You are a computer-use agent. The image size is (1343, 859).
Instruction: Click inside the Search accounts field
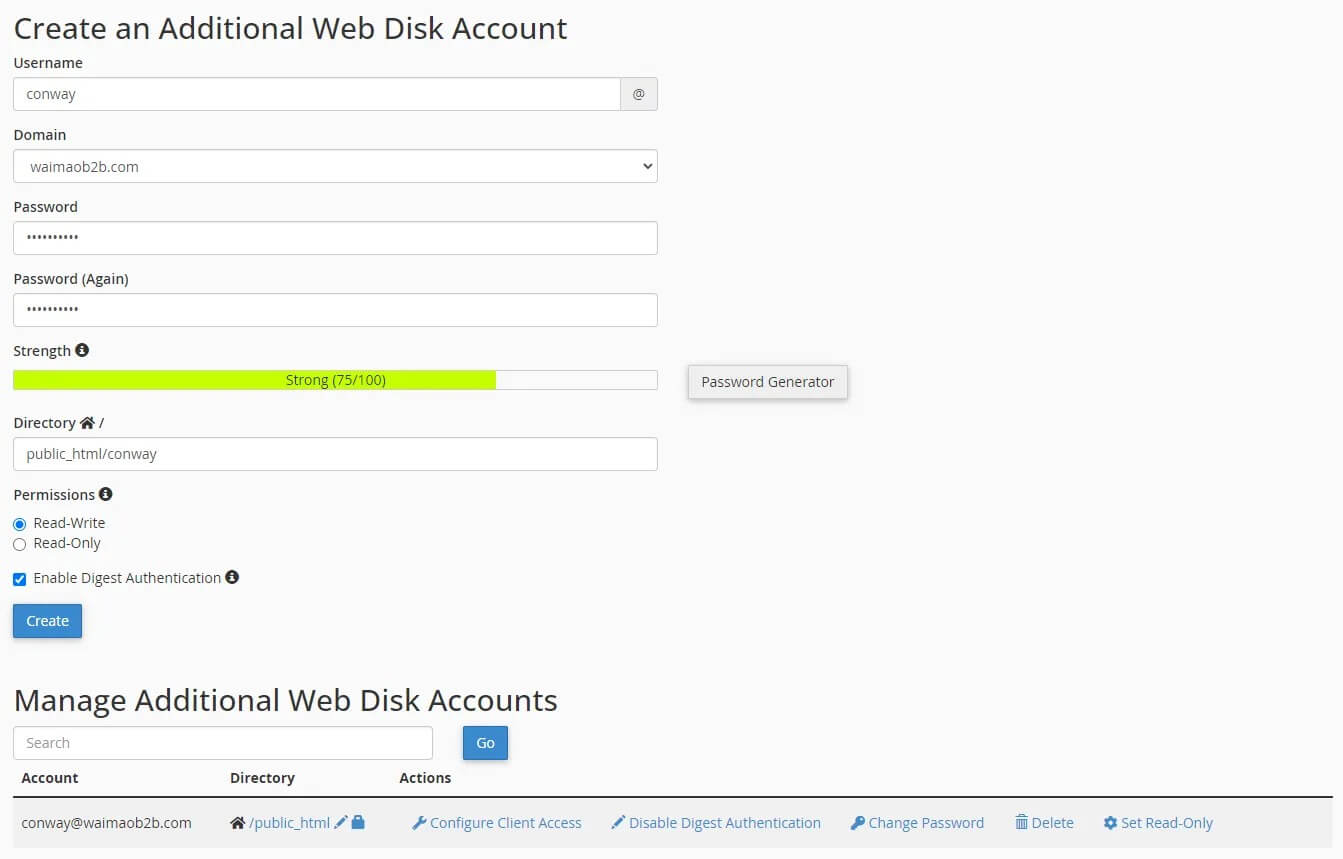pos(222,743)
